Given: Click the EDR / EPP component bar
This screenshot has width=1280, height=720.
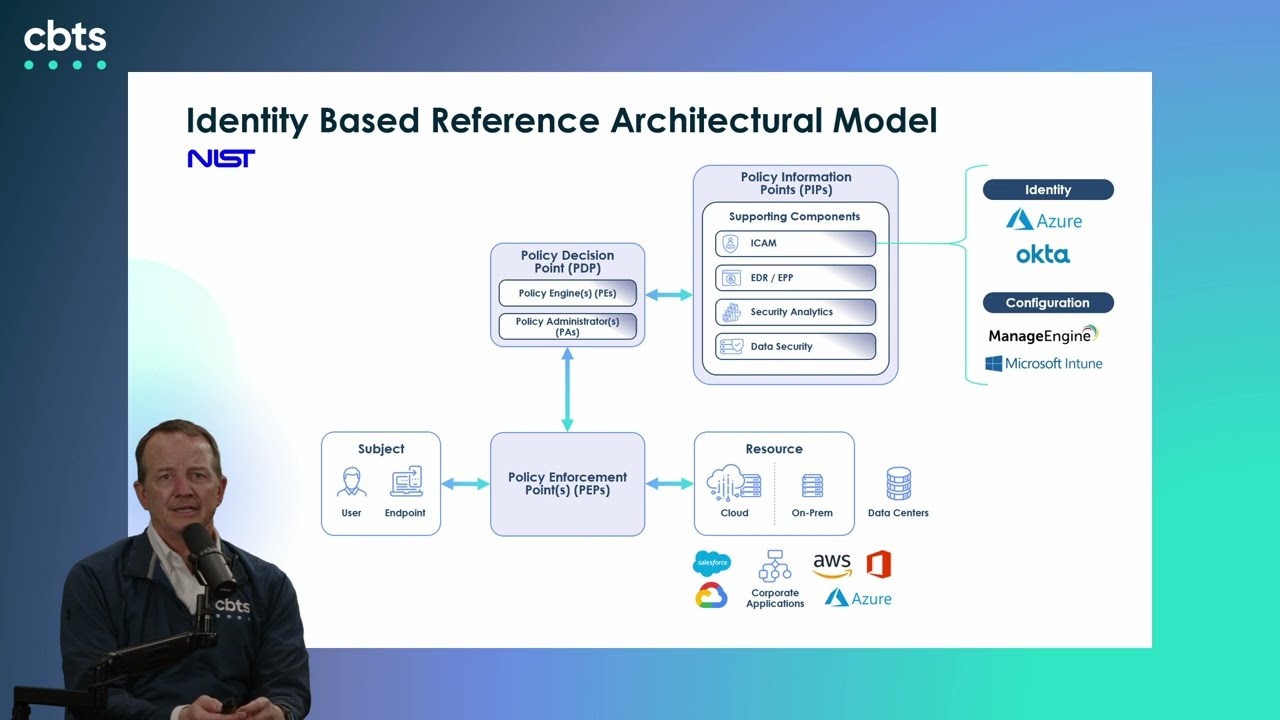Looking at the screenshot, I should [795, 278].
